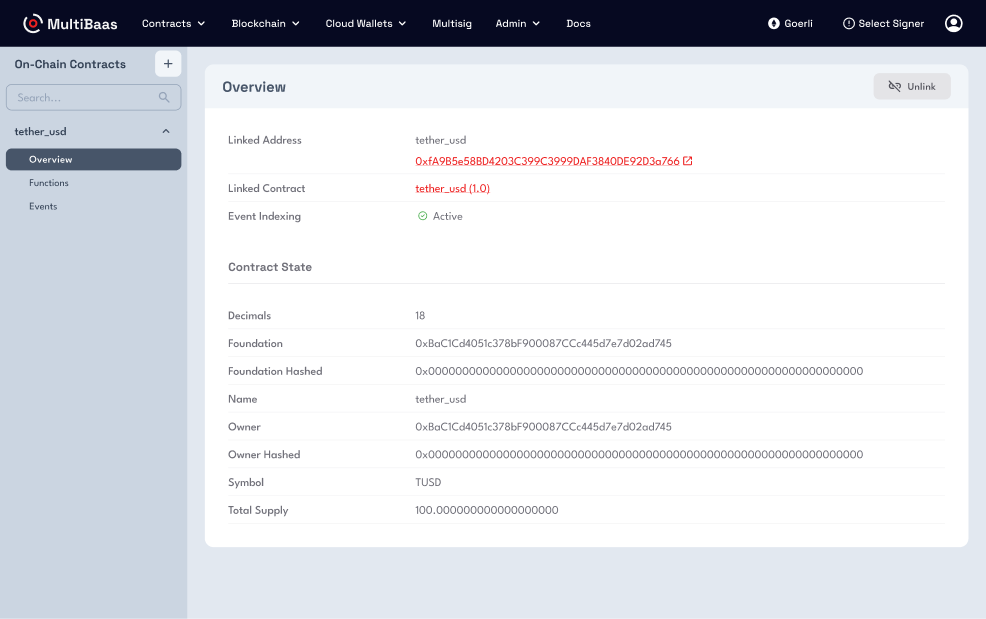Click the Goerli network icon
The image size is (986, 619).
click(x=773, y=23)
